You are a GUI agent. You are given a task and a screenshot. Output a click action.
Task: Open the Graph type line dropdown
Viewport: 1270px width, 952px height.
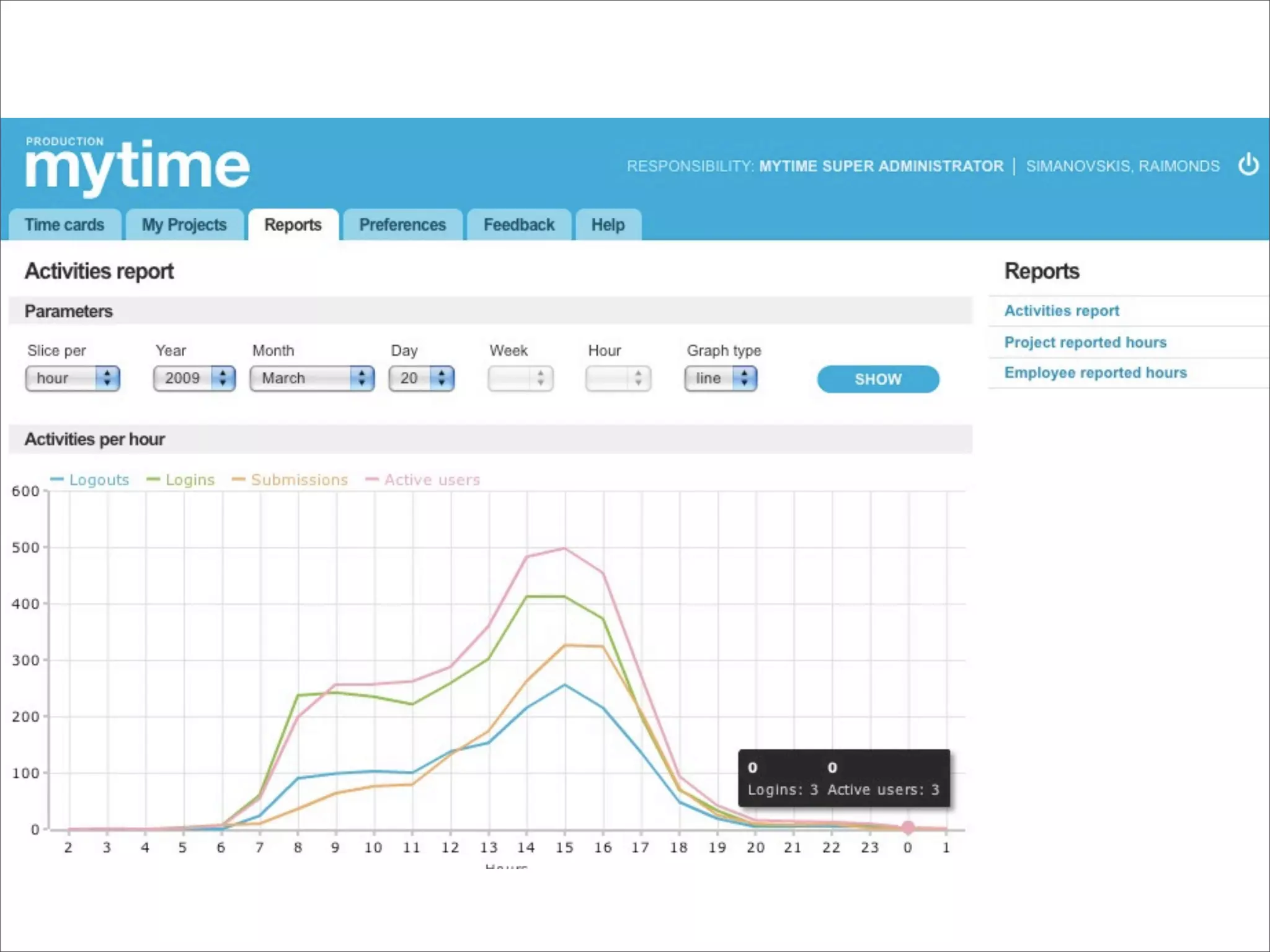pos(721,378)
